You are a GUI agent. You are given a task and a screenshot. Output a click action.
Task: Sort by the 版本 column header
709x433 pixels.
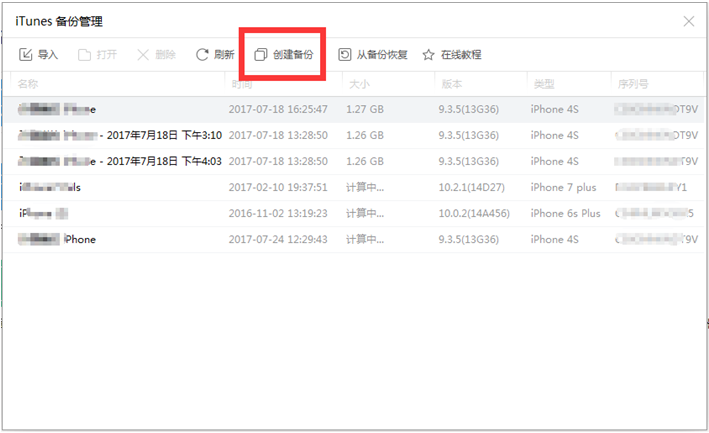pyautogui.click(x=452, y=84)
